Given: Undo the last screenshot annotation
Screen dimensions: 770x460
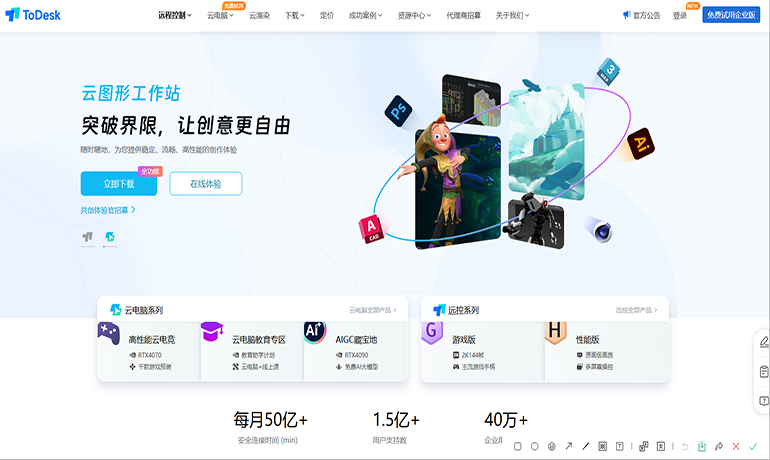Looking at the screenshot, I should [x=685, y=446].
